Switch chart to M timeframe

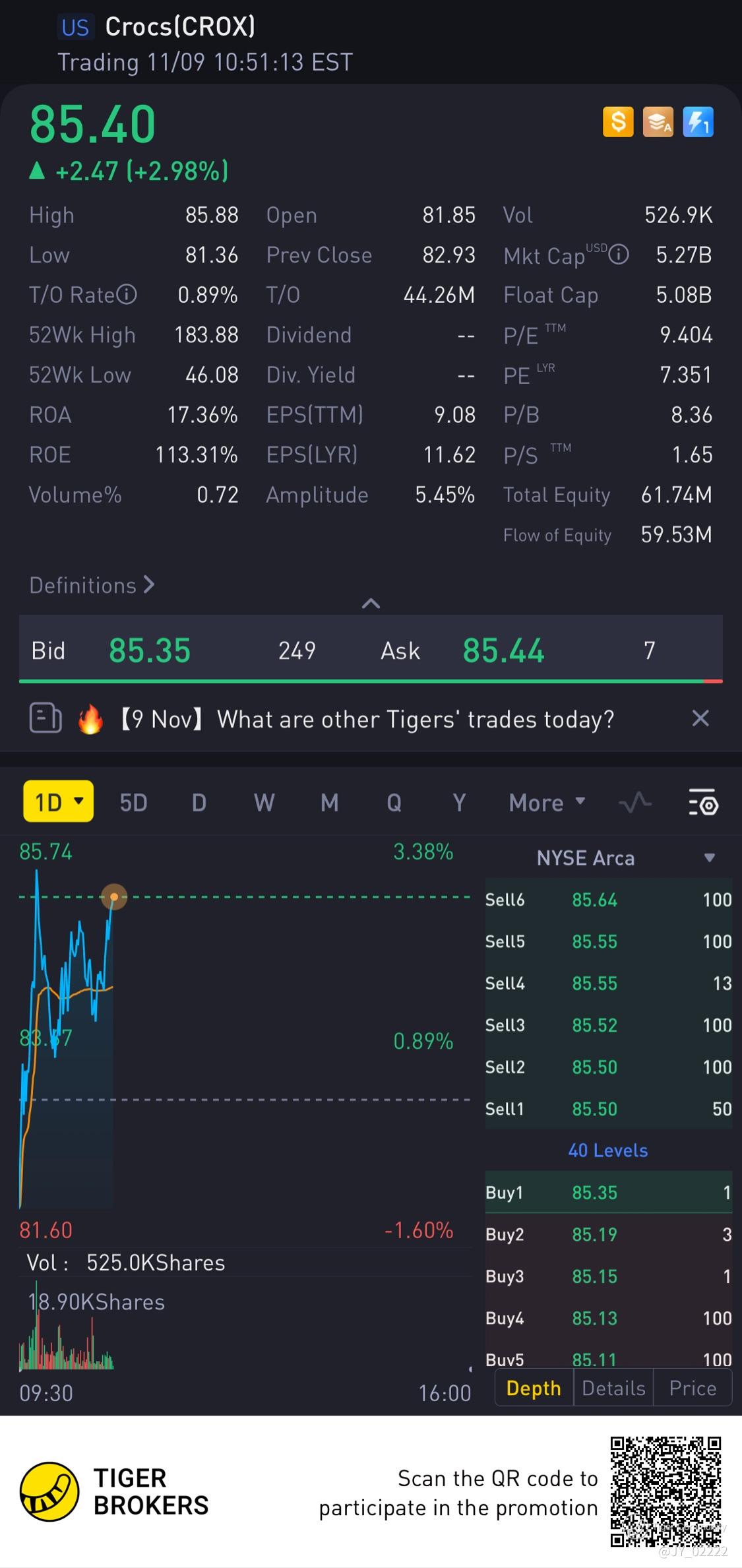point(329,803)
